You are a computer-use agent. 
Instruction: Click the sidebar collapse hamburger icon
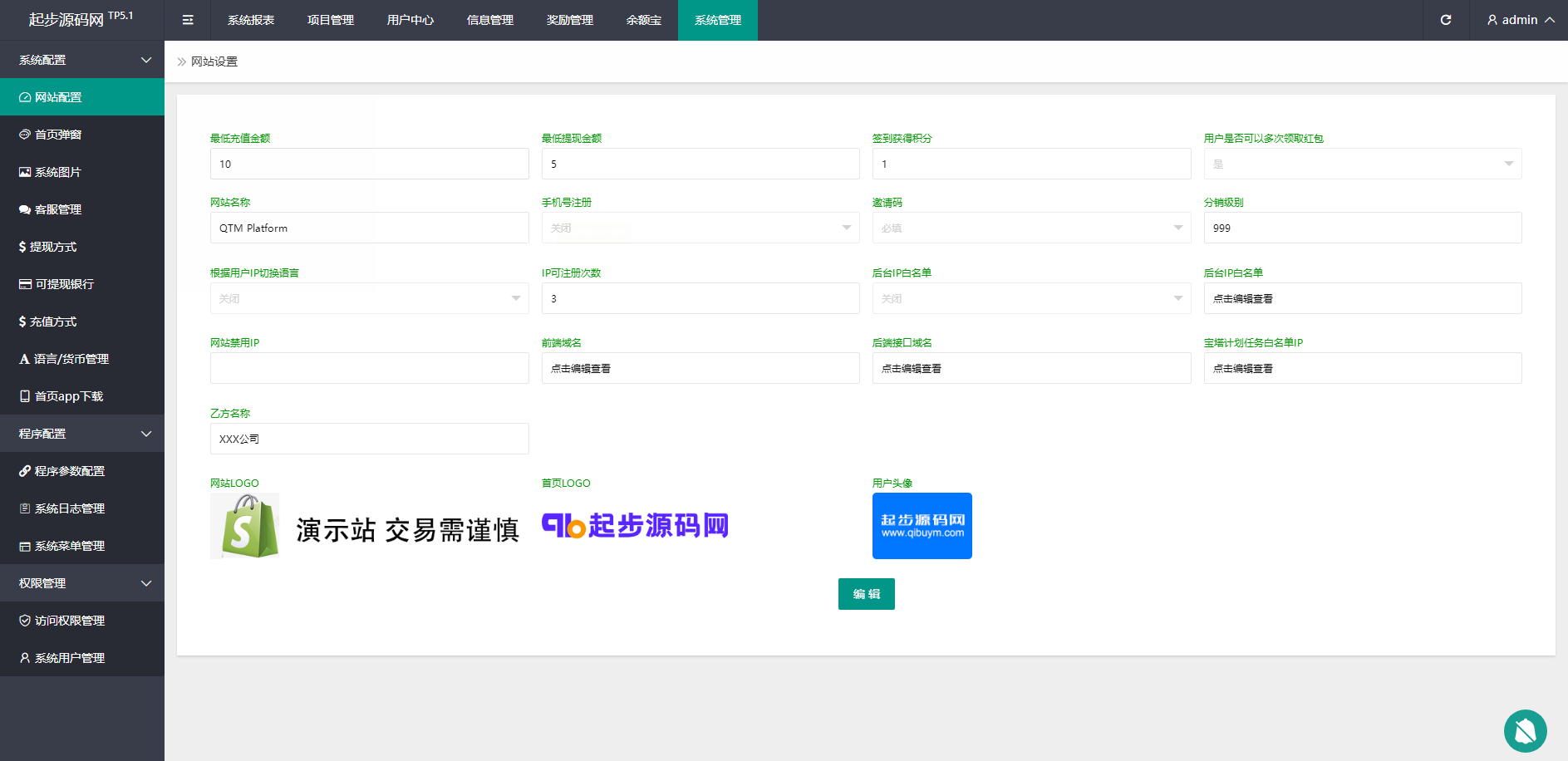click(x=188, y=20)
